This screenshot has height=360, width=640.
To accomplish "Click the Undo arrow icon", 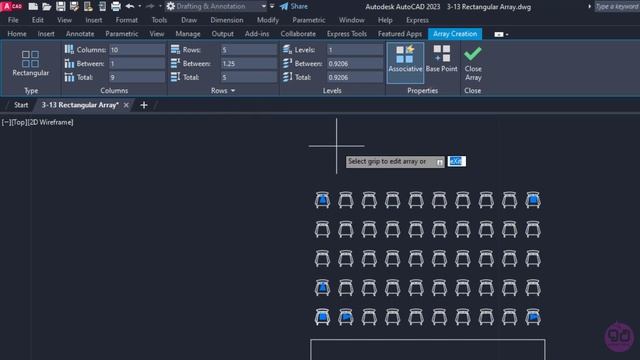I will point(130,6).
